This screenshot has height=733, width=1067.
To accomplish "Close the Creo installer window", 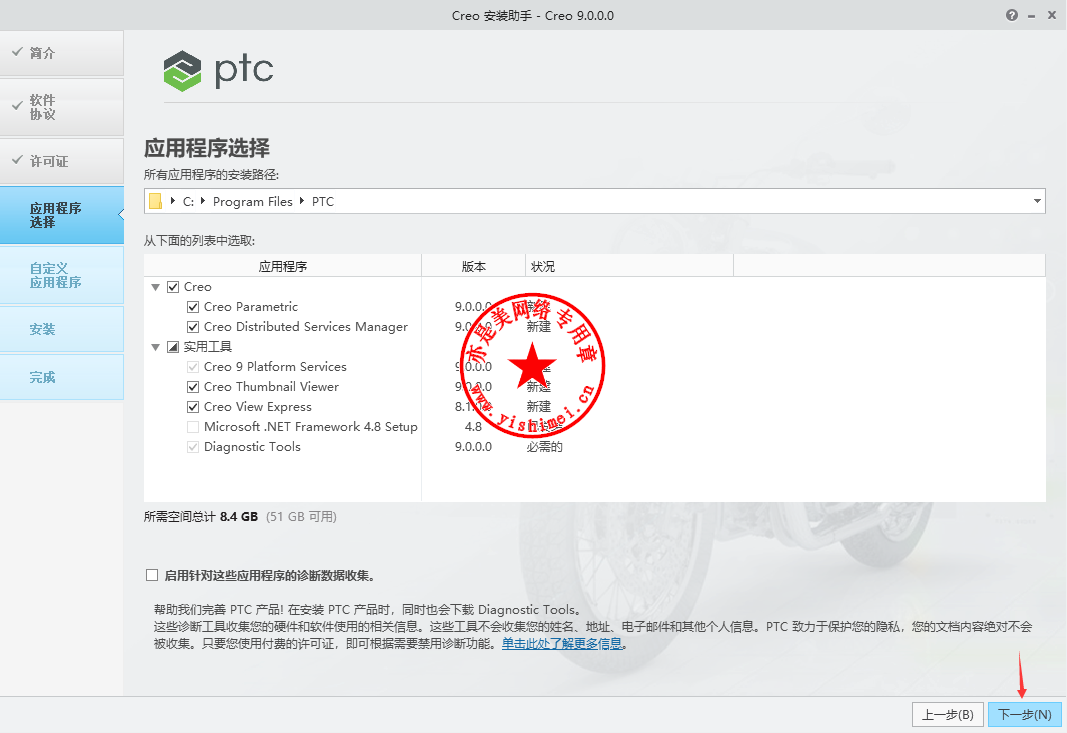I will 1051,15.
